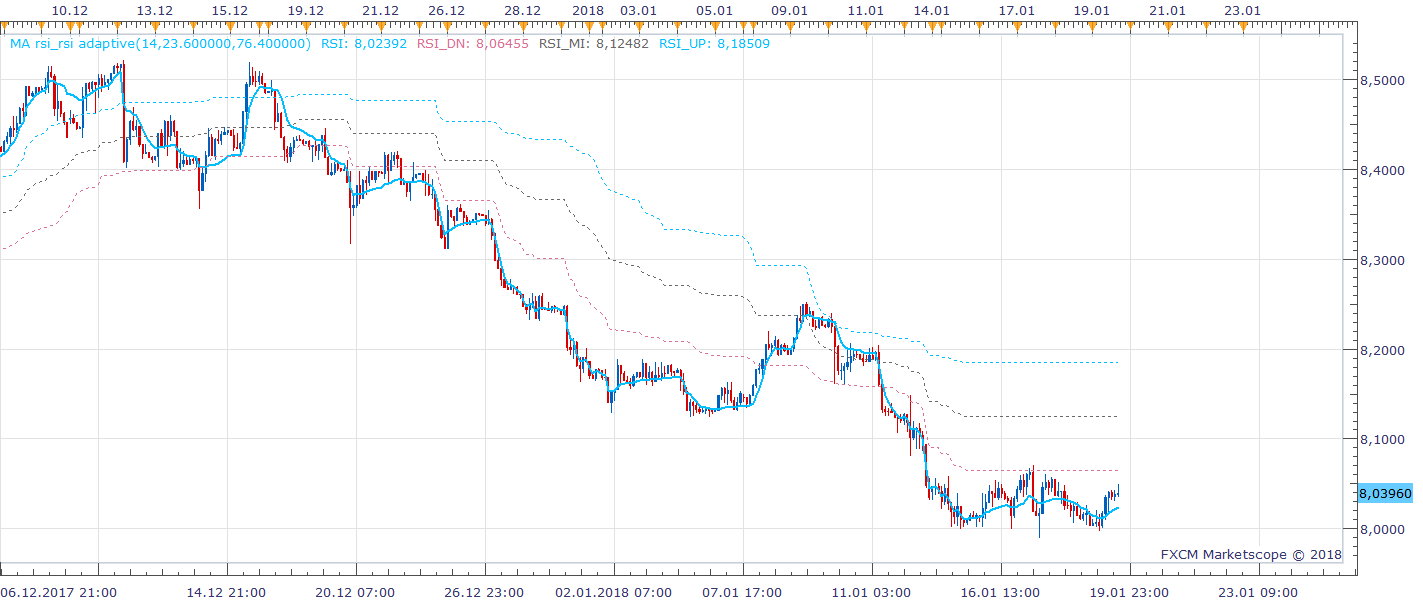The height and width of the screenshot is (605, 1423).
Task: Click the 15.12 date label on top axis
Action: click(x=230, y=9)
